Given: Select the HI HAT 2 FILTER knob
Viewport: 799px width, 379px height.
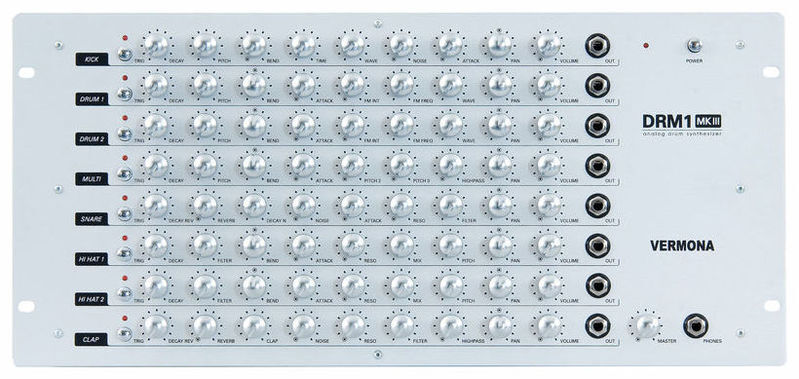Looking at the screenshot, I should pos(205,286).
